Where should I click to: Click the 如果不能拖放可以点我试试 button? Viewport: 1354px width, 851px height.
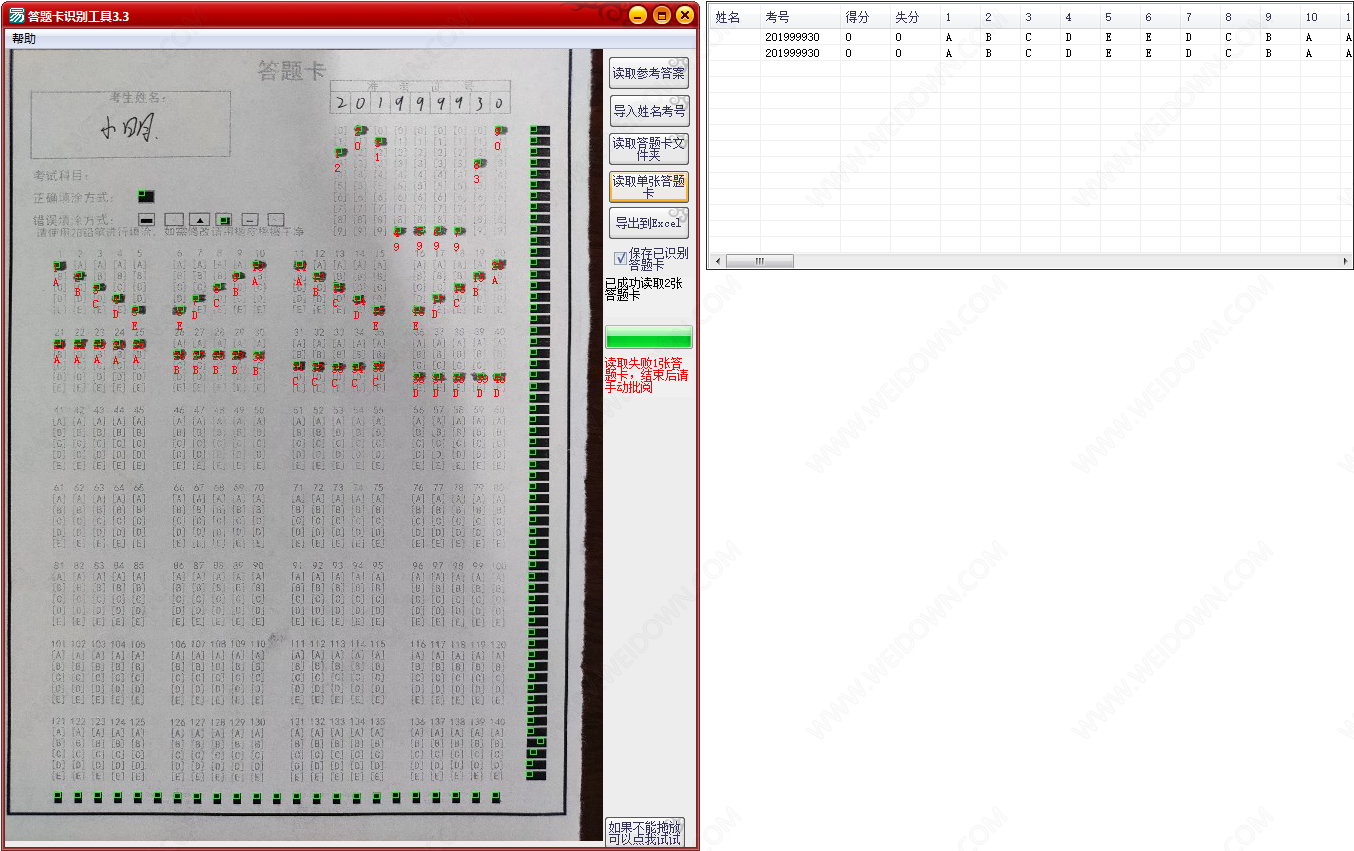[x=645, y=833]
